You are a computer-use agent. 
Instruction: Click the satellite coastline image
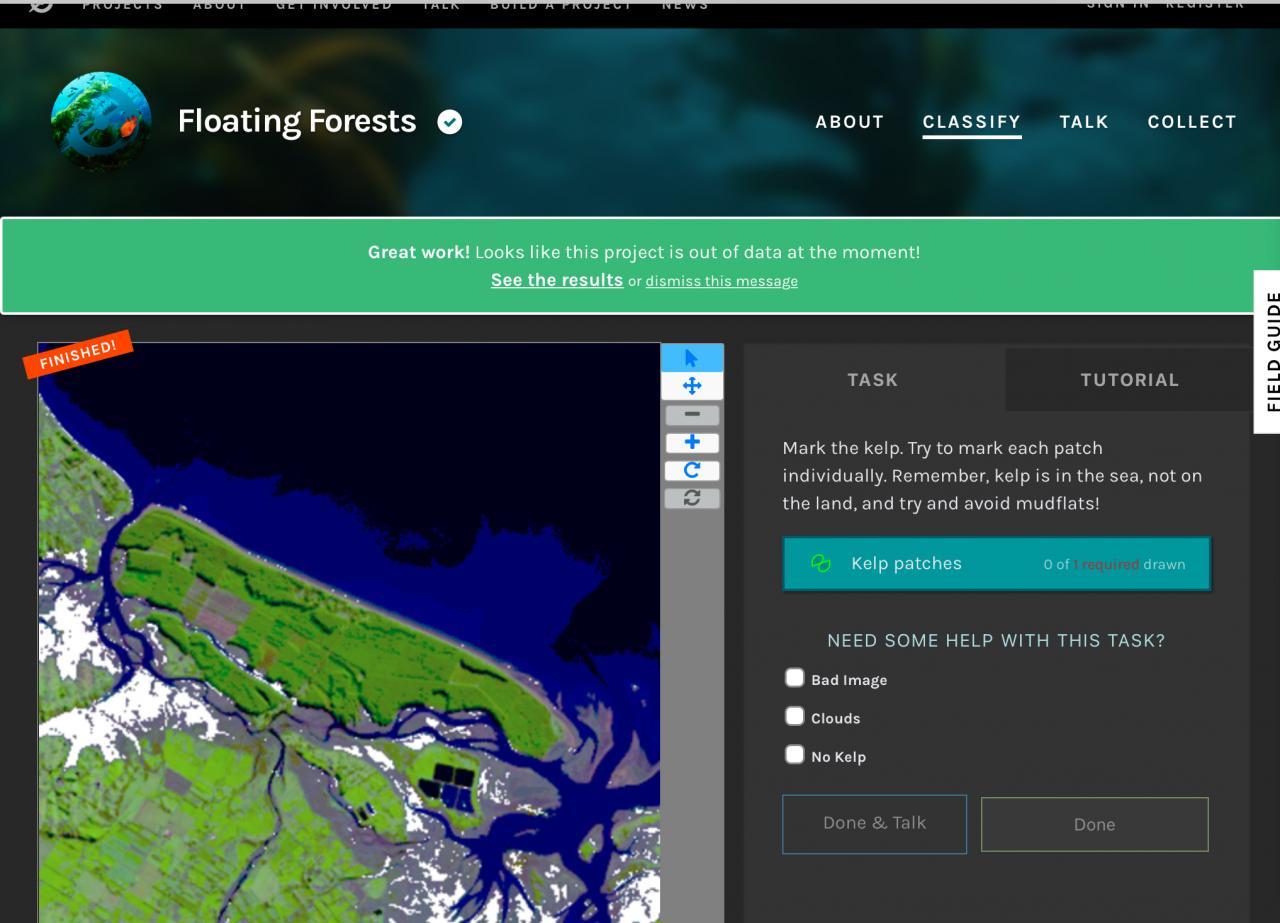[349, 633]
